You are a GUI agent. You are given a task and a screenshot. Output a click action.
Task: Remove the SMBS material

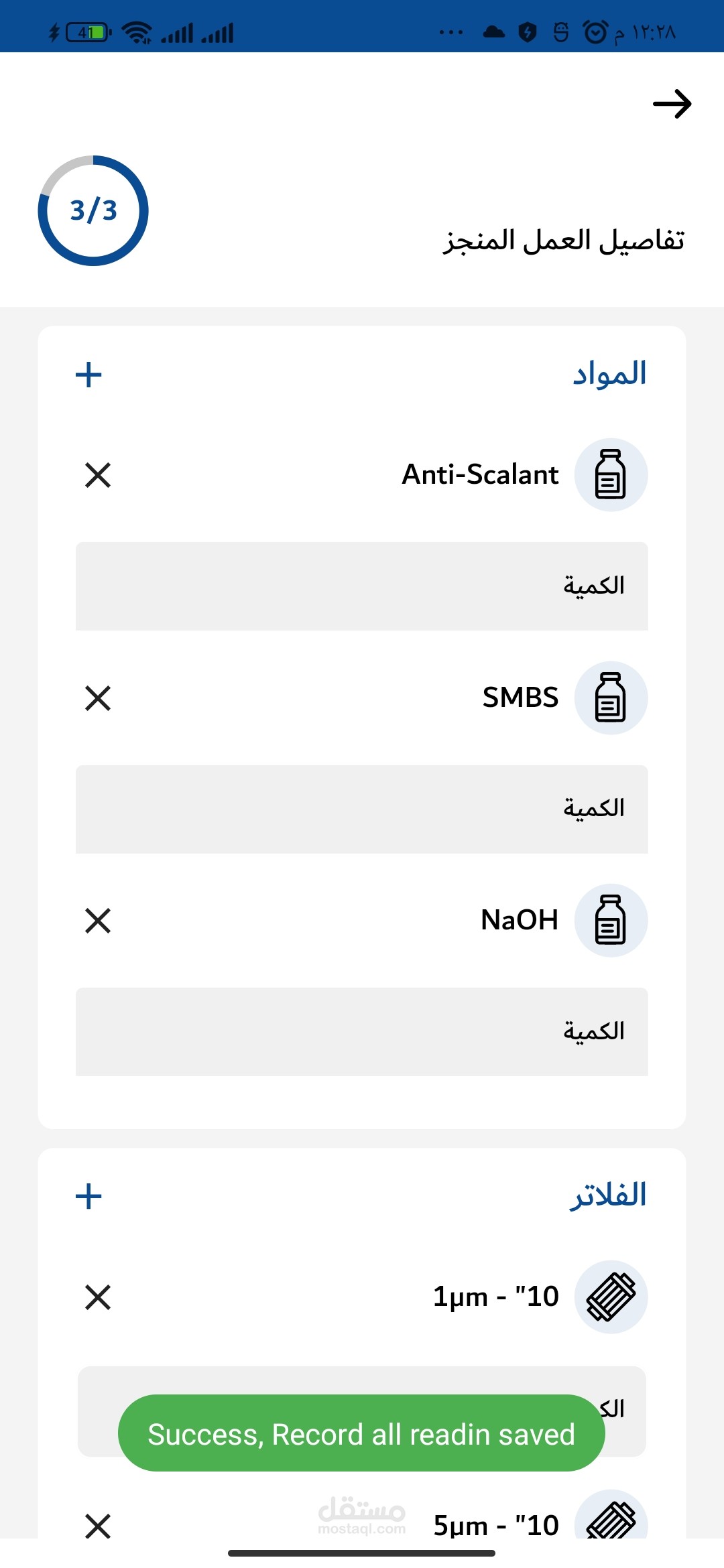coord(98,698)
